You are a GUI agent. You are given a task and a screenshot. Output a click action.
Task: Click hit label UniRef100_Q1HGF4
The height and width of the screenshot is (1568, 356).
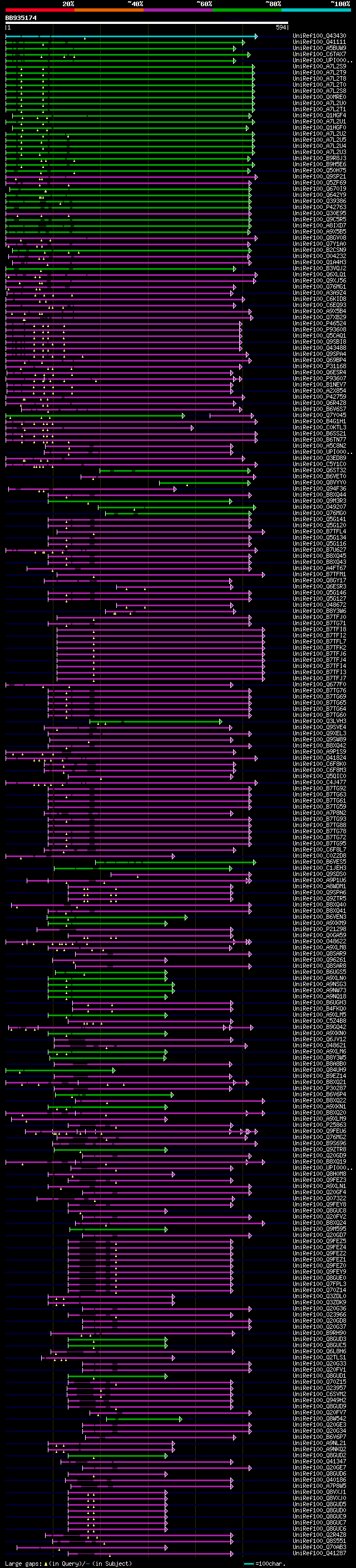tap(319, 116)
